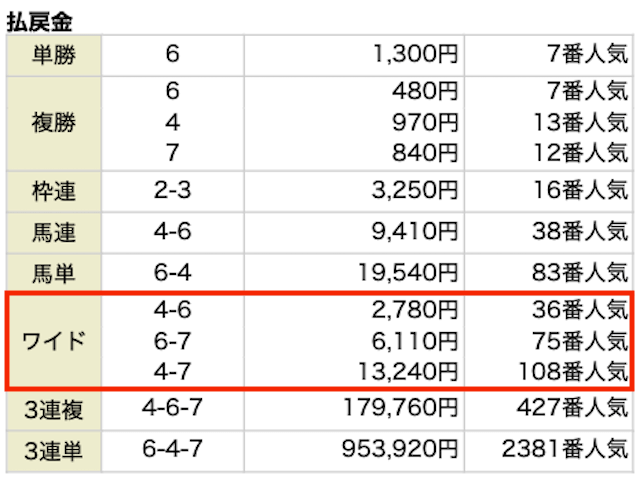The image size is (640, 479).
Task: Click the 単勝 row header cell
Action: pyautogui.click(x=54, y=55)
